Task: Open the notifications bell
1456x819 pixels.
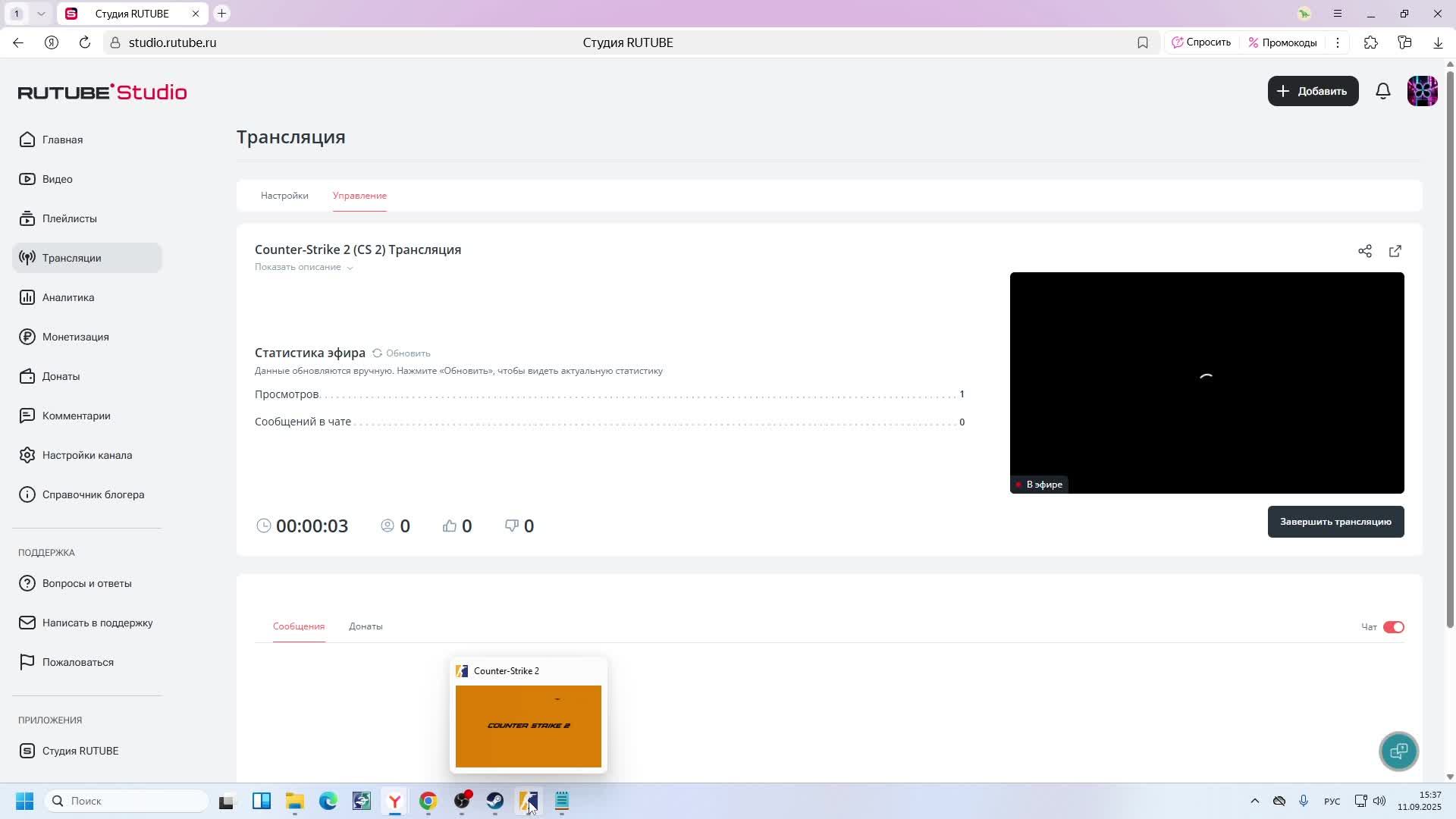Action: pos(1383,91)
